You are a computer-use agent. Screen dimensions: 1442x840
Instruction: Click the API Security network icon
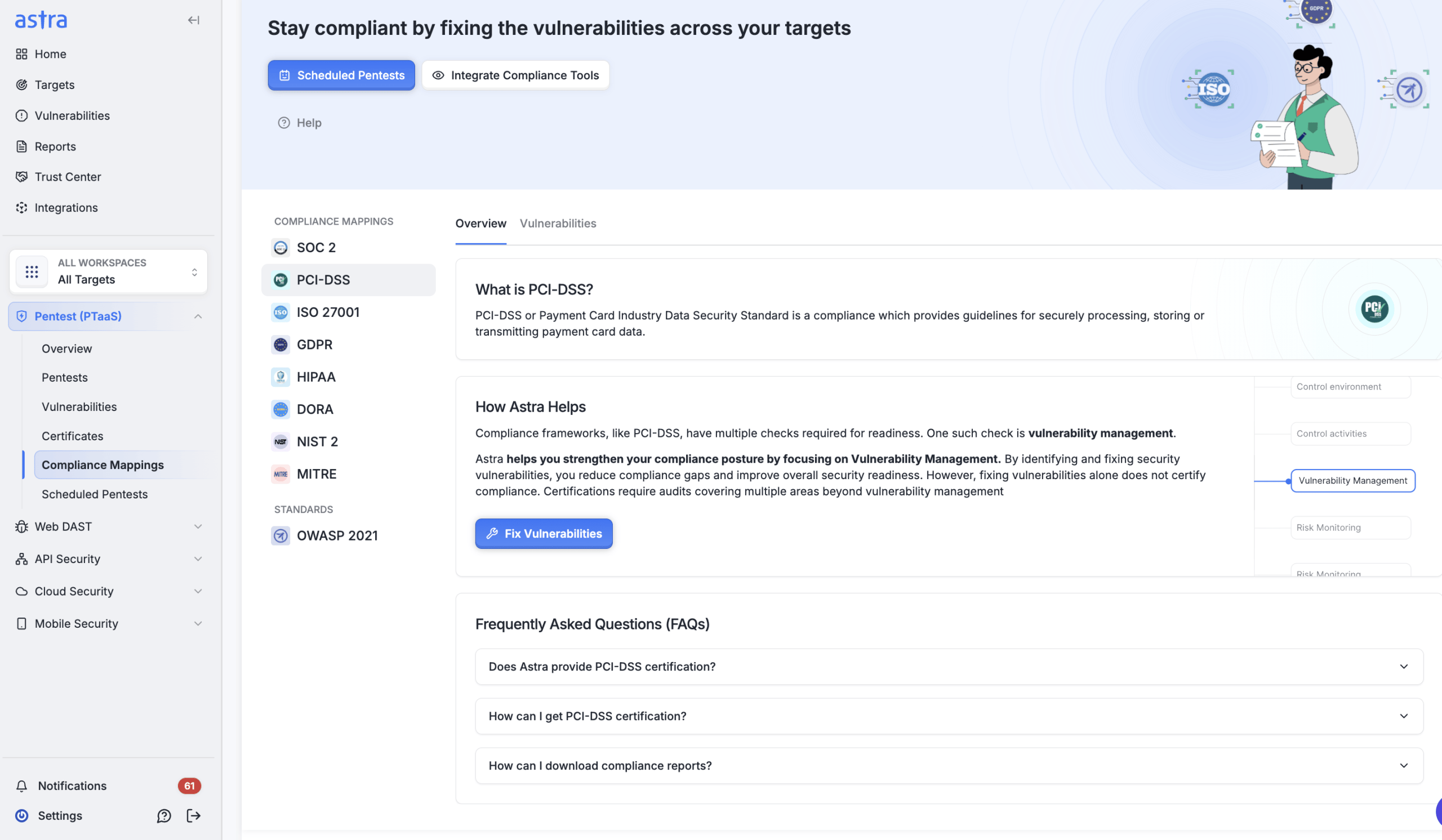pyautogui.click(x=22, y=559)
